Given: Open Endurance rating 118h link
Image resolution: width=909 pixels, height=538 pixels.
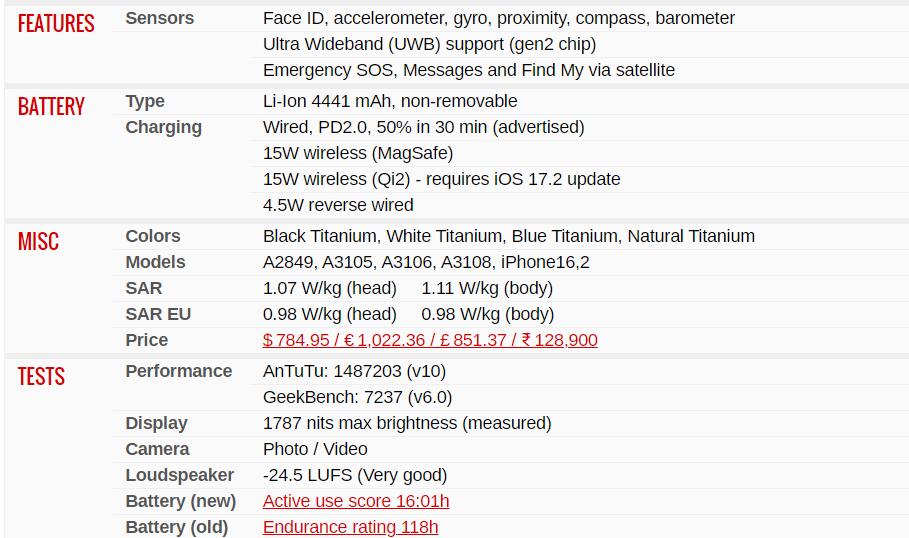Looking at the screenshot, I should coord(350,527).
